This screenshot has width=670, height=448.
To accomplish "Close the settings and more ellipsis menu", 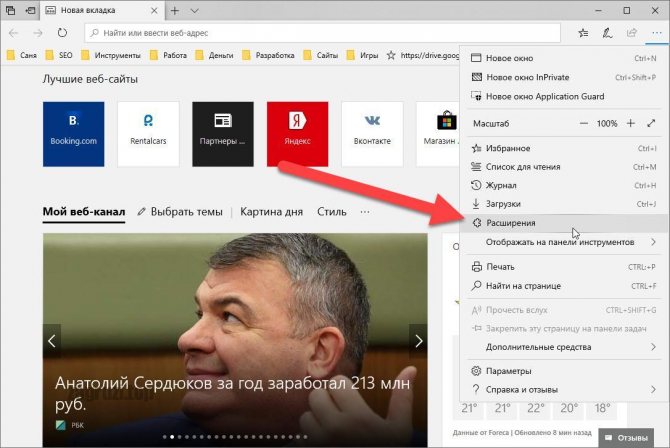I will pos(657,33).
